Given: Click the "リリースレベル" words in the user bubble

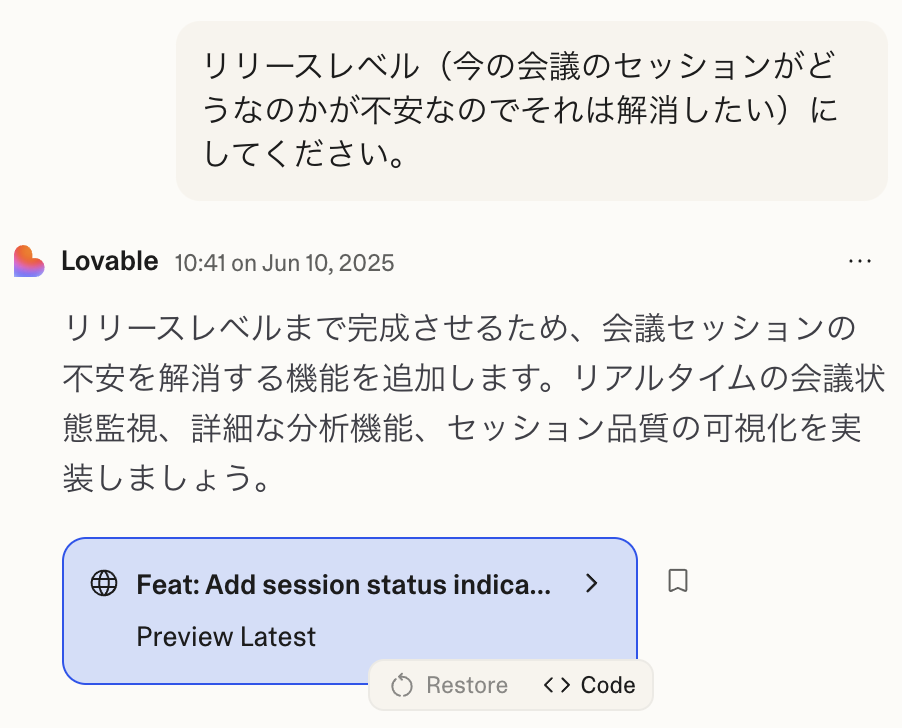Looking at the screenshot, I should (x=311, y=66).
